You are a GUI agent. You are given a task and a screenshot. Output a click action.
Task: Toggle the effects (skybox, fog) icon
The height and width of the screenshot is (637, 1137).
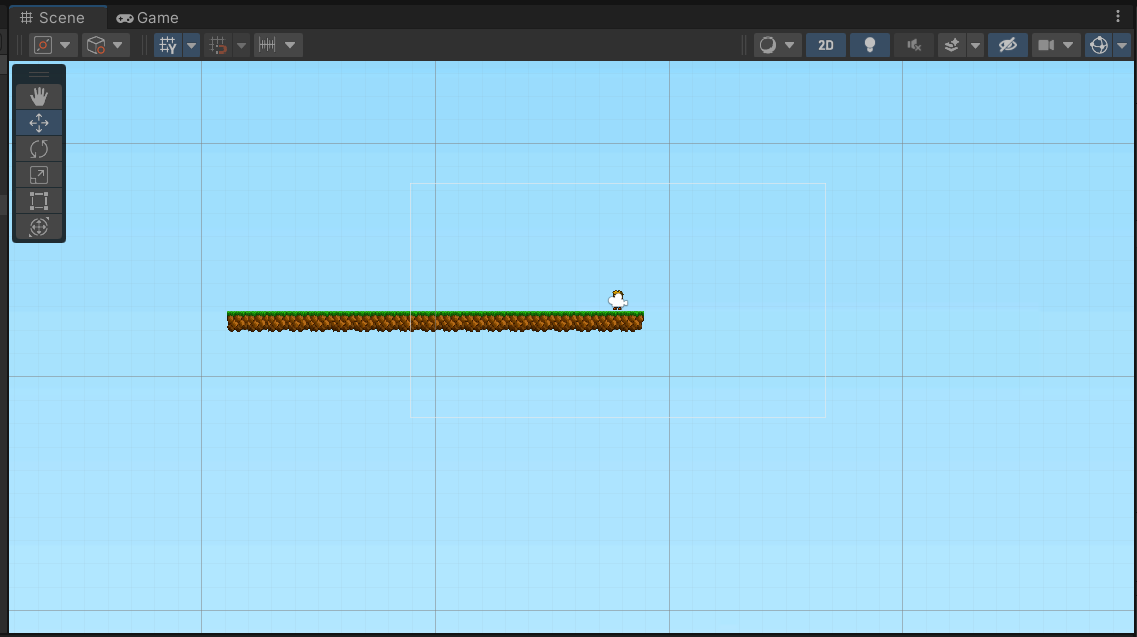pyautogui.click(x=951, y=45)
